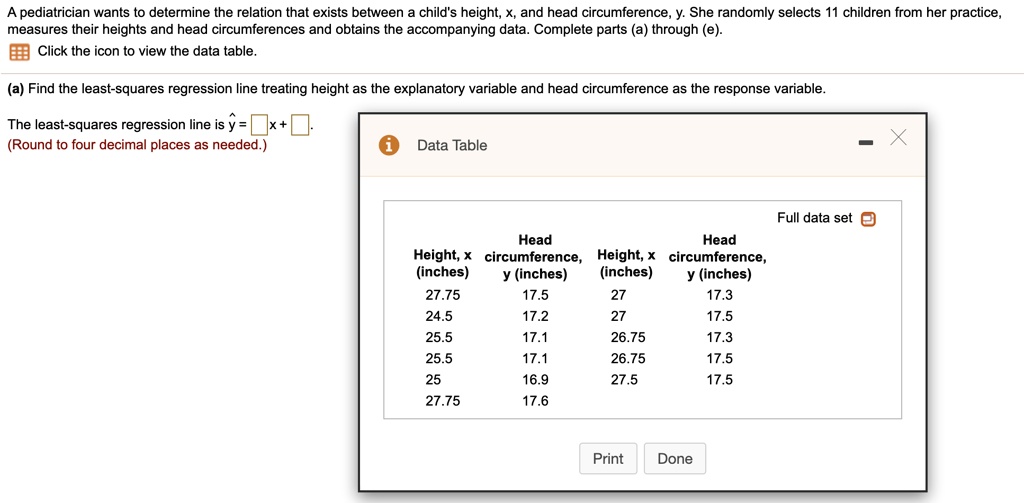Click the 'Round to four decimal places' hint
Screen dimensions: 1024x503
[137, 145]
